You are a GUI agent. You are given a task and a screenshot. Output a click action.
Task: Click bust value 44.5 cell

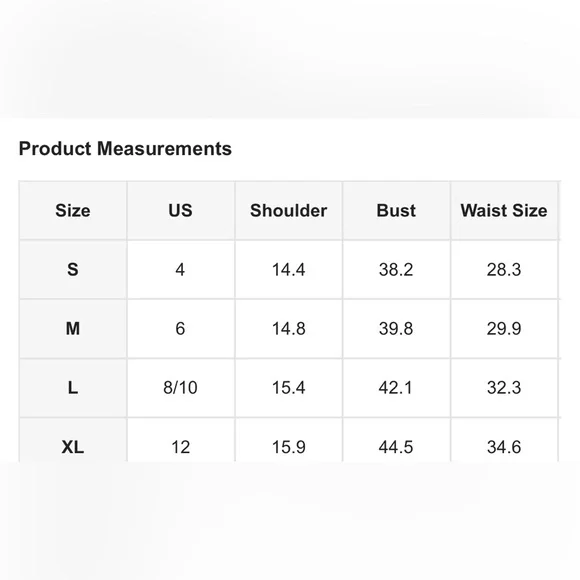[396, 440]
